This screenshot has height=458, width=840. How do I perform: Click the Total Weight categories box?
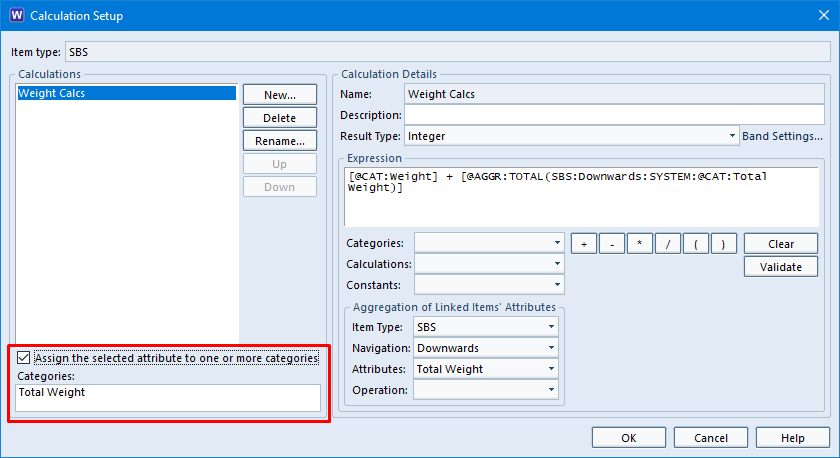pos(168,398)
